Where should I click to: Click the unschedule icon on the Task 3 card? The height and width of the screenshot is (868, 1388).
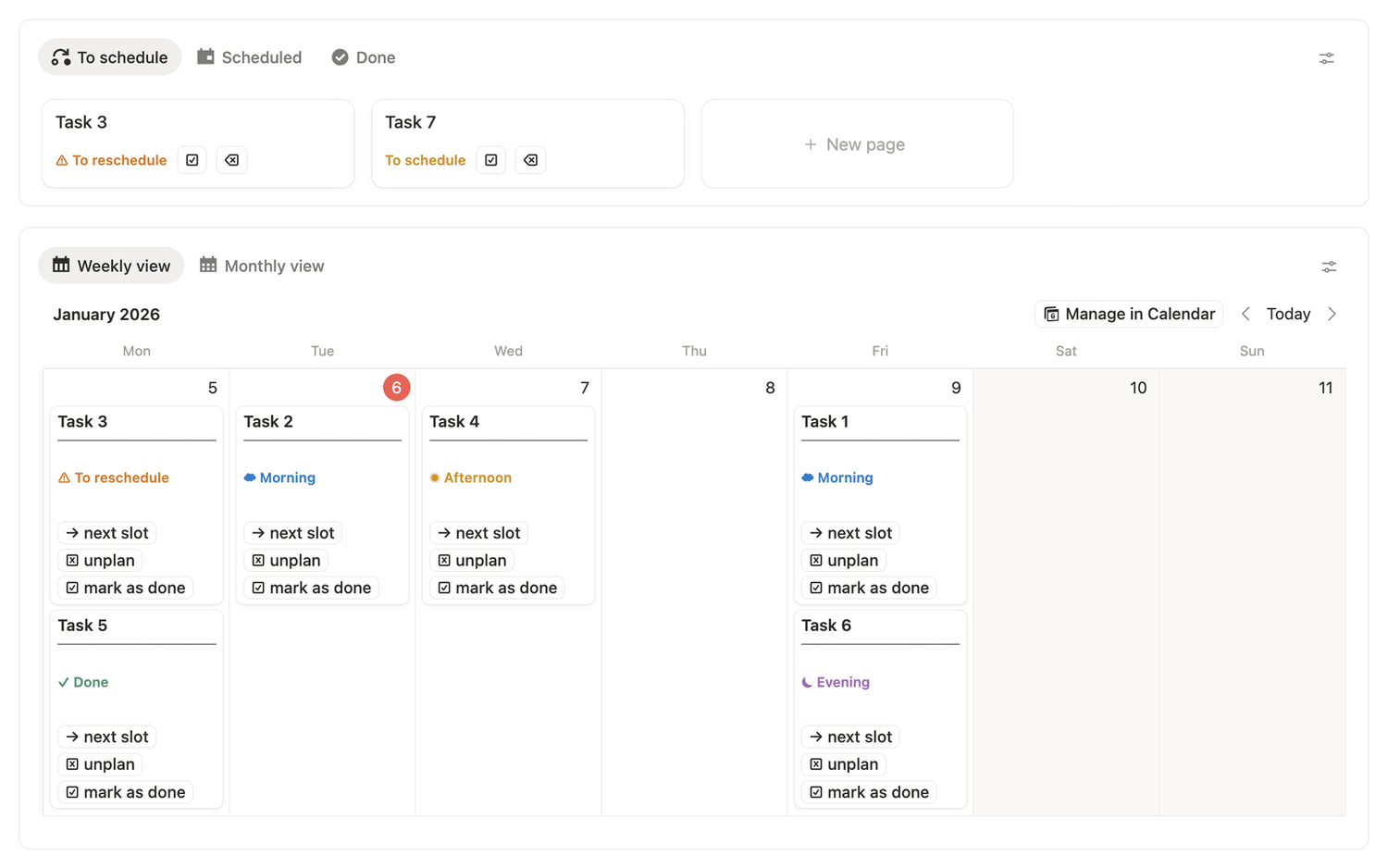pyautogui.click(x=231, y=160)
